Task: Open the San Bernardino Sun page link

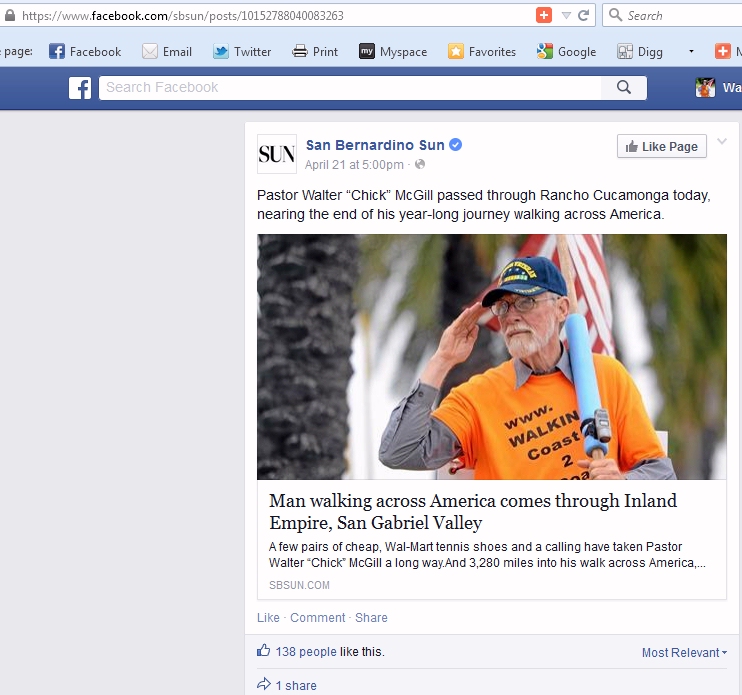Action: point(375,145)
